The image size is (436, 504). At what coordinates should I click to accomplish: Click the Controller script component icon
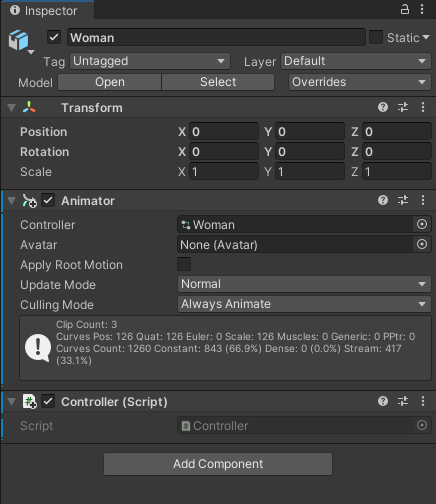pyautogui.click(x=29, y=401)
